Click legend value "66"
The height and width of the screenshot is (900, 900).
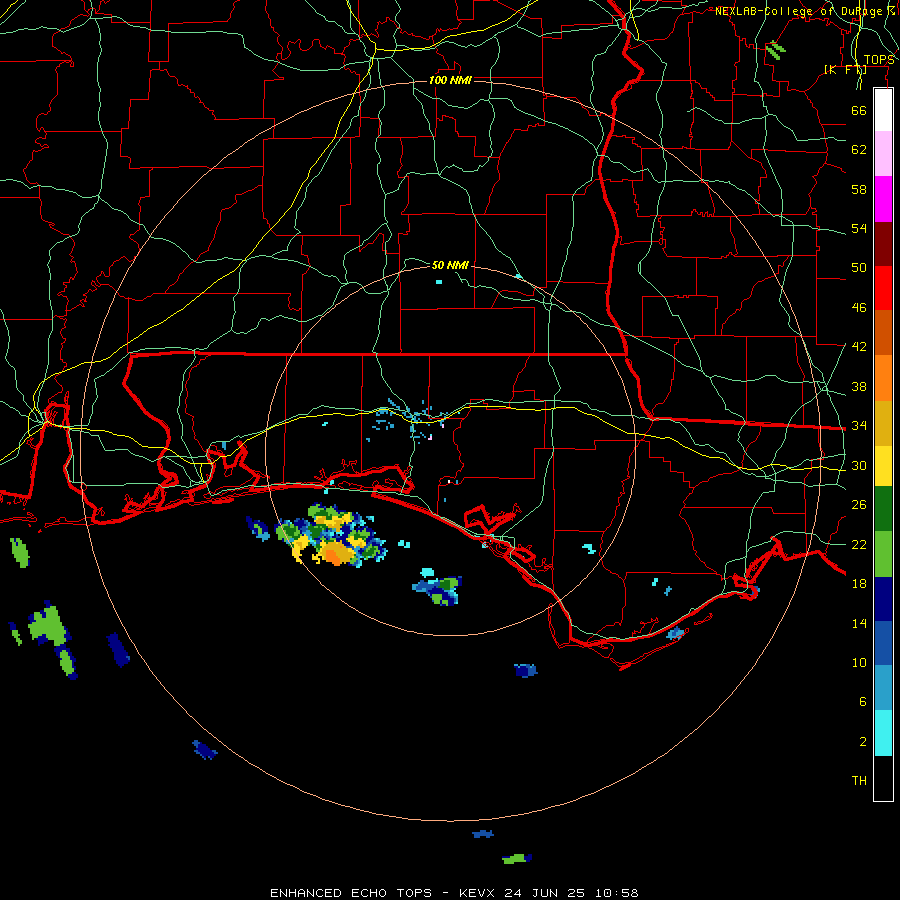tap(859, 110)
